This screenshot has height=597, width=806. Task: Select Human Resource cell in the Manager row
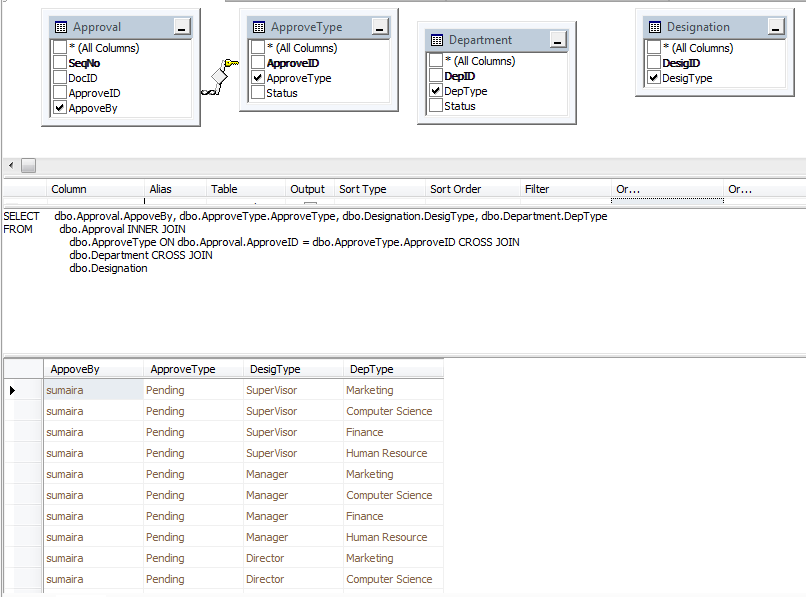[x=393, y=537]
